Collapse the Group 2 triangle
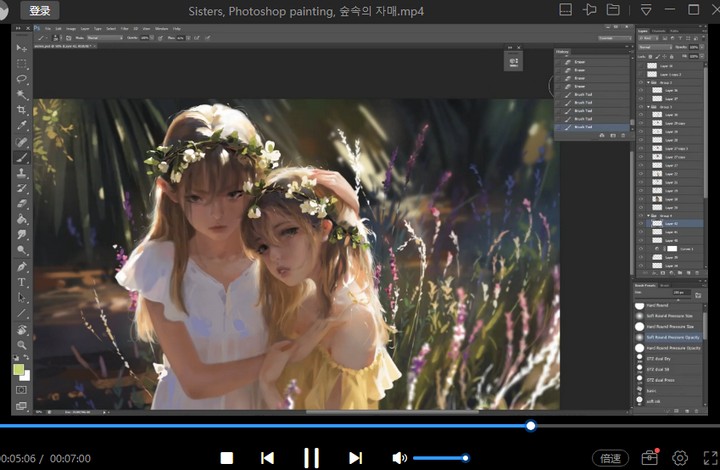 click(x=648, y=83)
